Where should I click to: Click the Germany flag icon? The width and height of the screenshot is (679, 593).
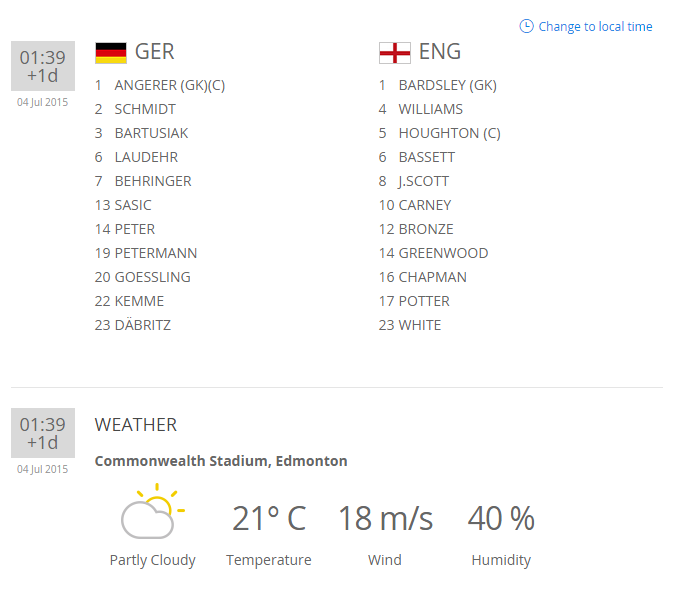click(x=111, y=53)
